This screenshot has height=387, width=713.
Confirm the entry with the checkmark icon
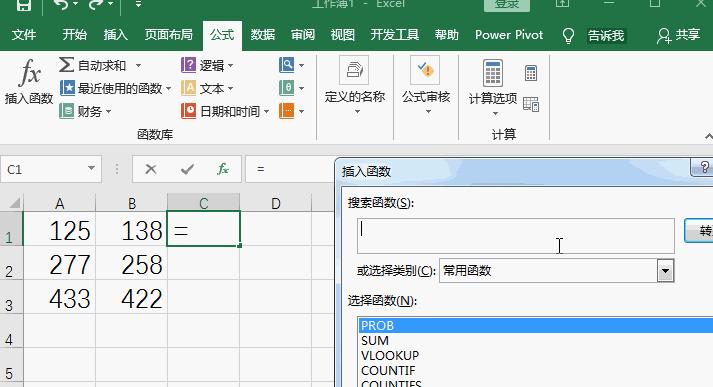(x=187, y=170)
